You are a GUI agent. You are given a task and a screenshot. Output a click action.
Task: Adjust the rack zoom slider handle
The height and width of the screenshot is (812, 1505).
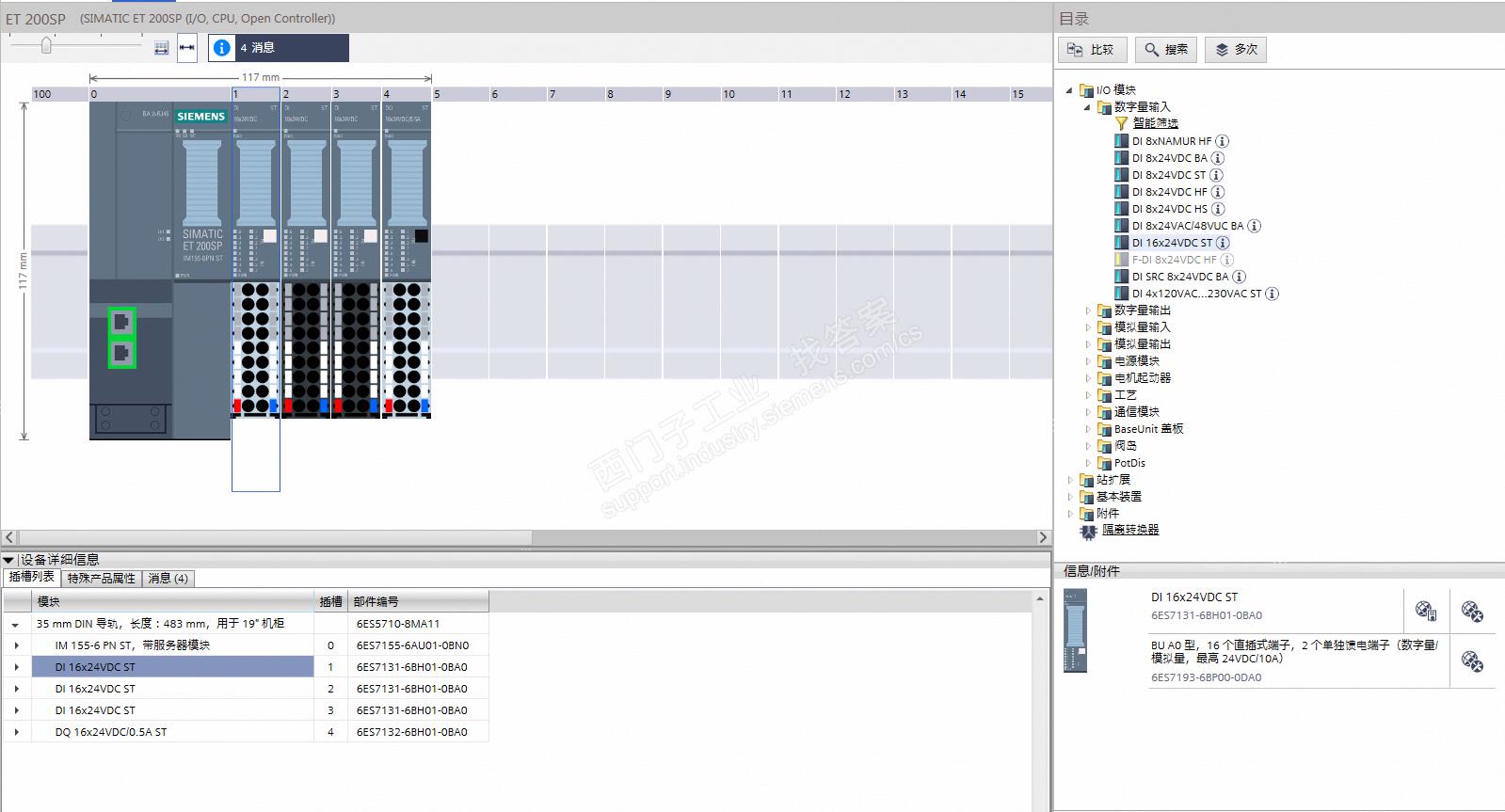click(x=46, y=45)
